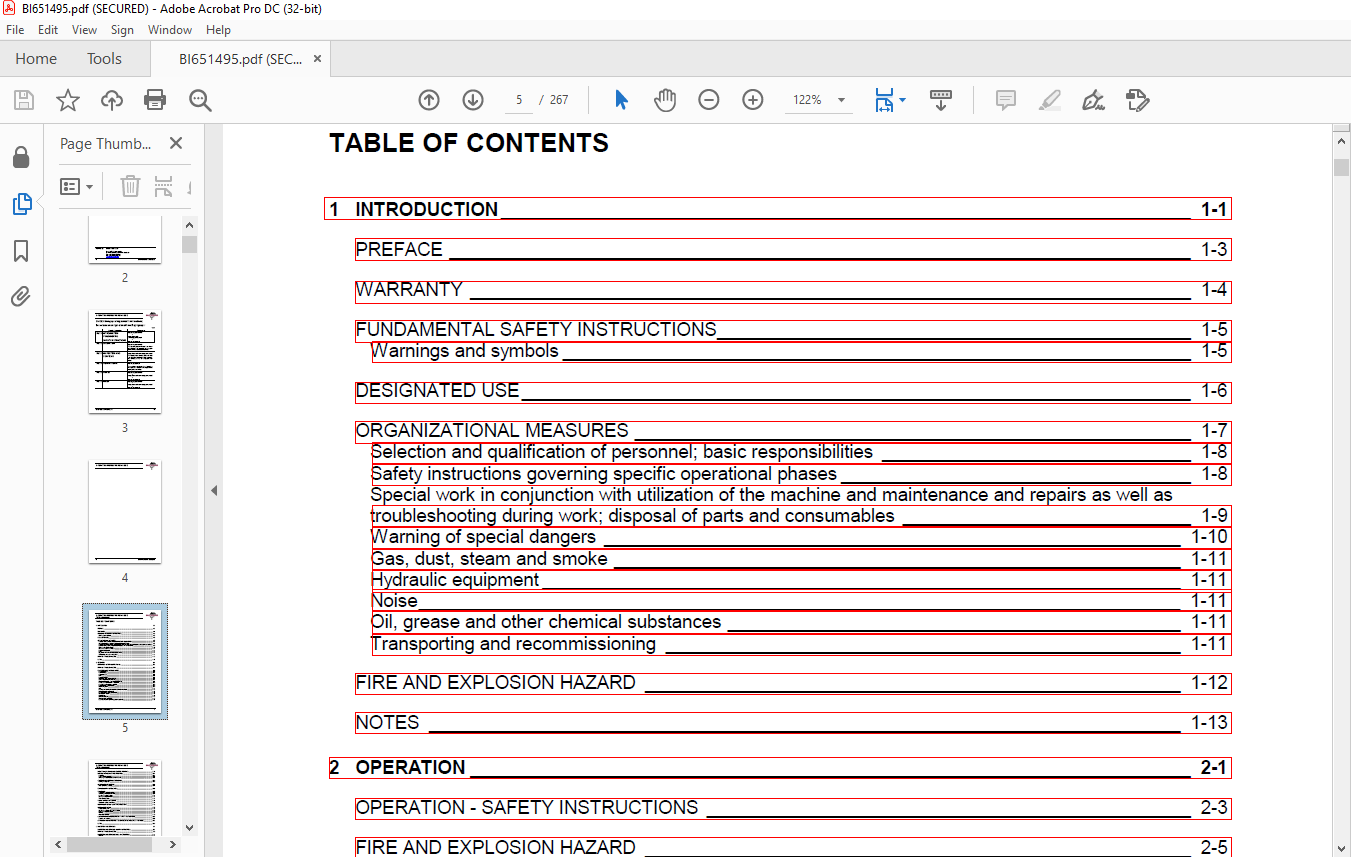
Task: Click thumbnail panel horizontal scrollbar
Action: pos(109,845)
